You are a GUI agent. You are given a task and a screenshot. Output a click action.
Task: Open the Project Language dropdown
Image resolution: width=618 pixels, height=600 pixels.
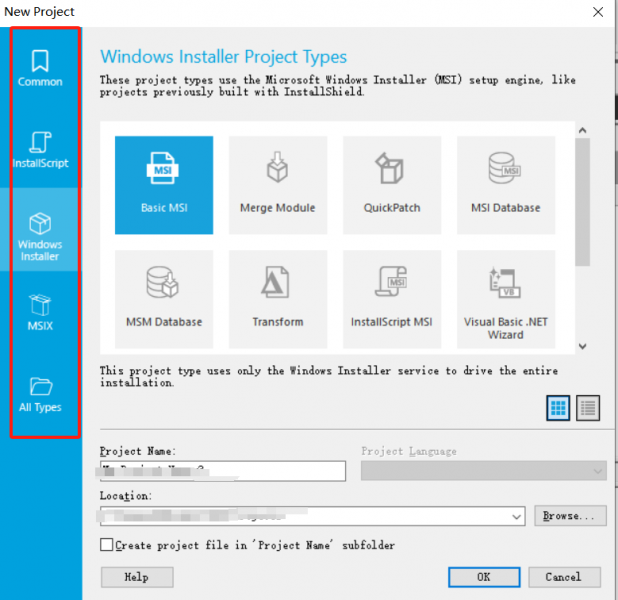pos(598,471)
